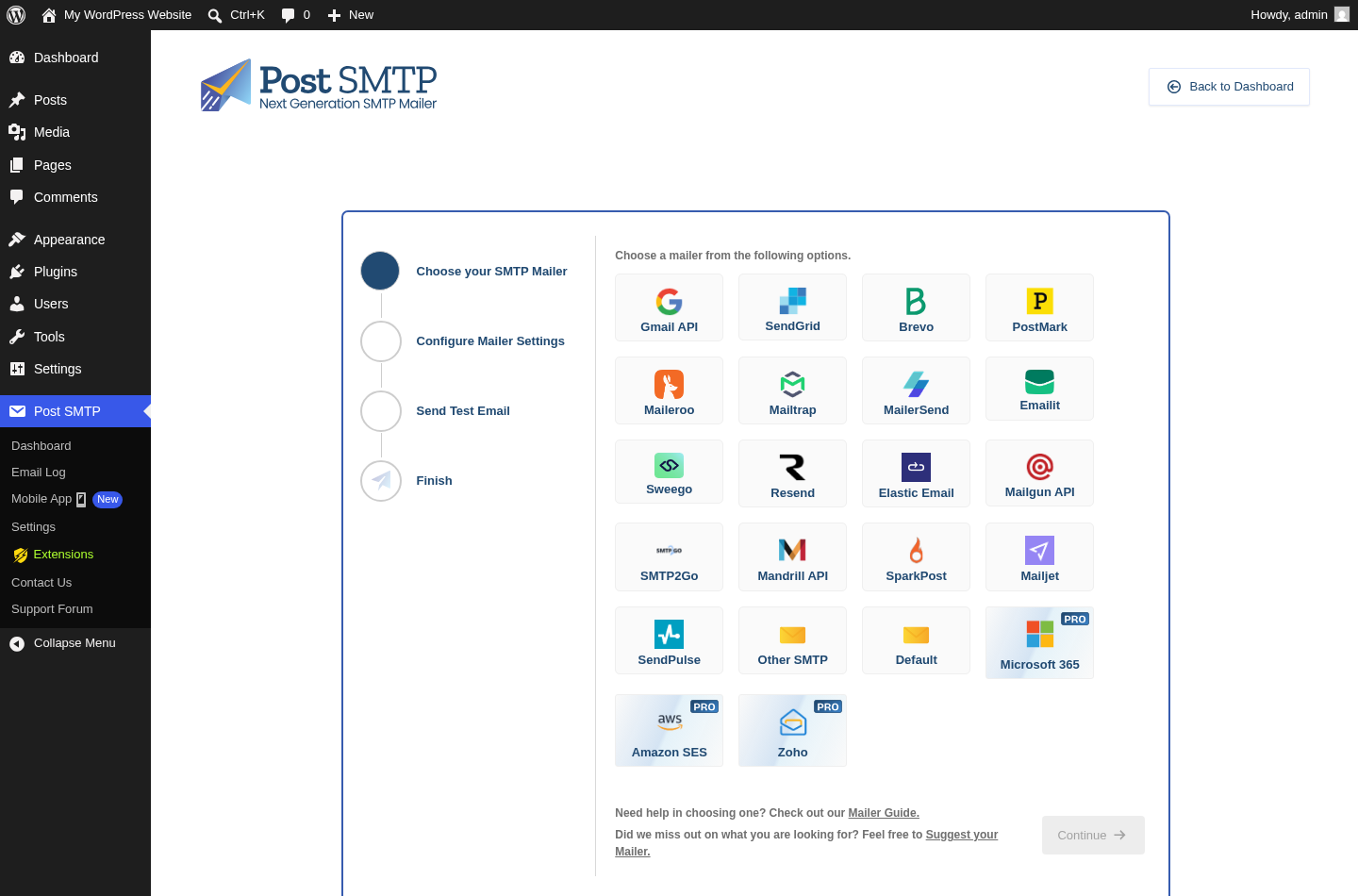The width and height of the screenshot is (1358, 896).
Task: Open the Ctrl+K search in admin bar
Action: click(x=236, y=15)
